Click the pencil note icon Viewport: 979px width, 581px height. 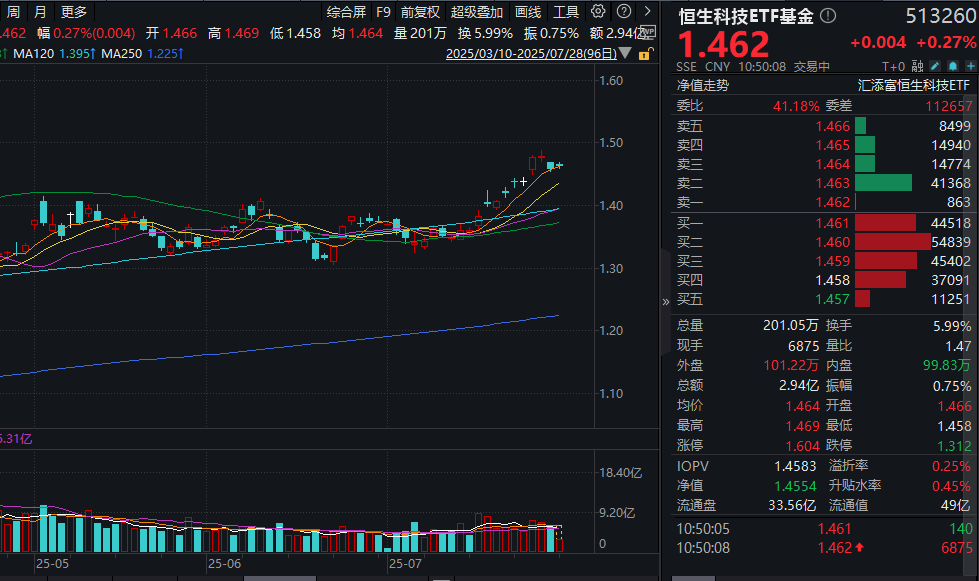coord(935,66)
